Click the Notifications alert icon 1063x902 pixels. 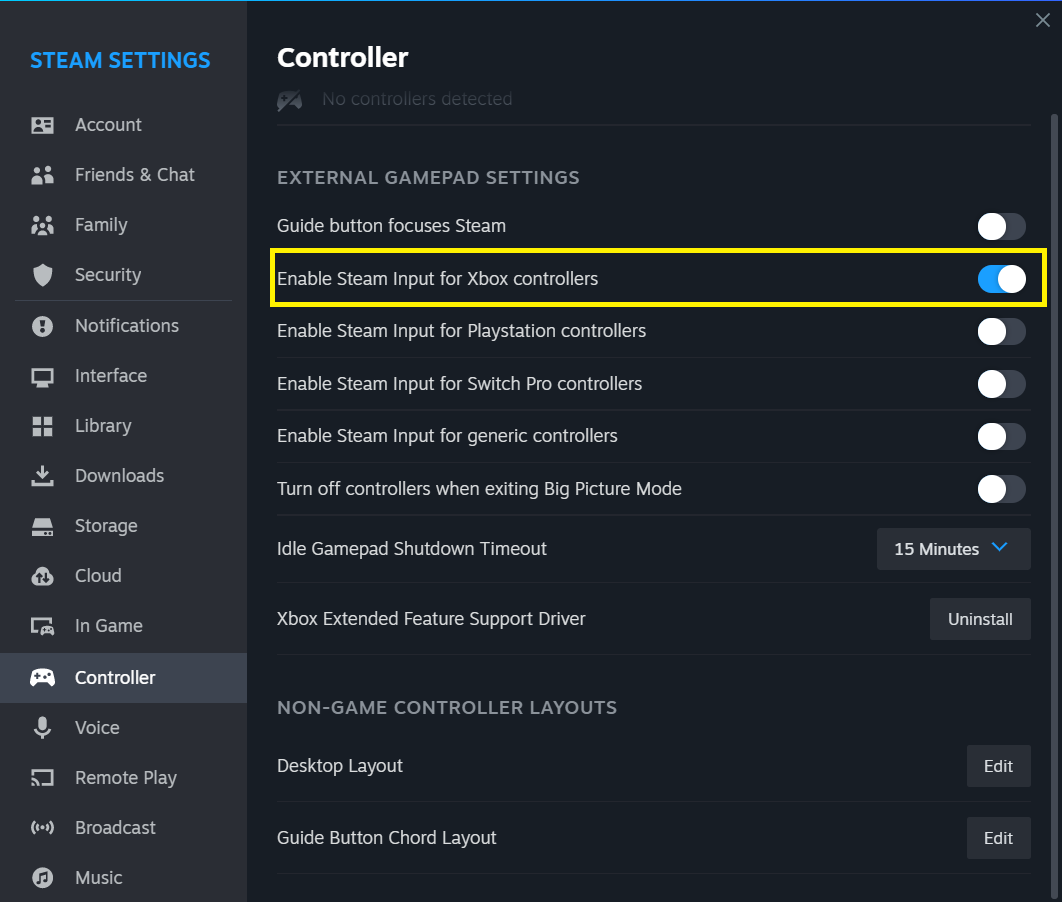pos(42,326)
